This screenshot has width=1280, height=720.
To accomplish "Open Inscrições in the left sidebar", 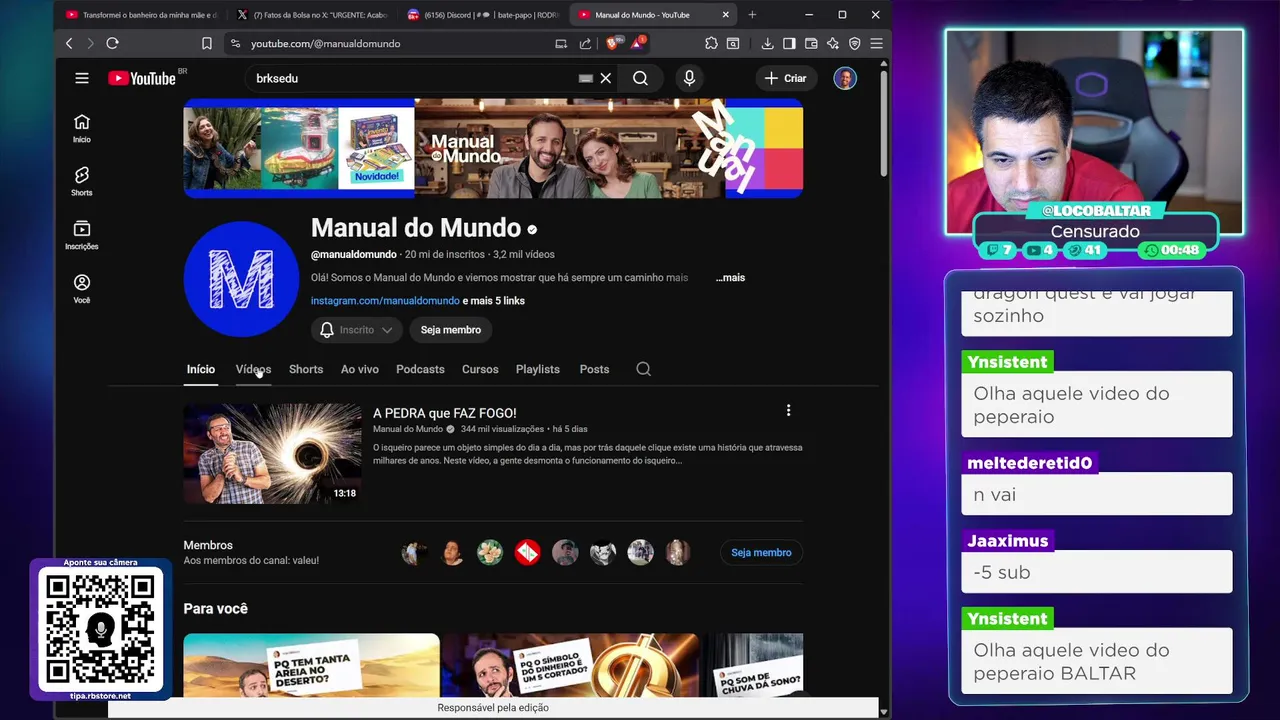I will coord(82,235).
